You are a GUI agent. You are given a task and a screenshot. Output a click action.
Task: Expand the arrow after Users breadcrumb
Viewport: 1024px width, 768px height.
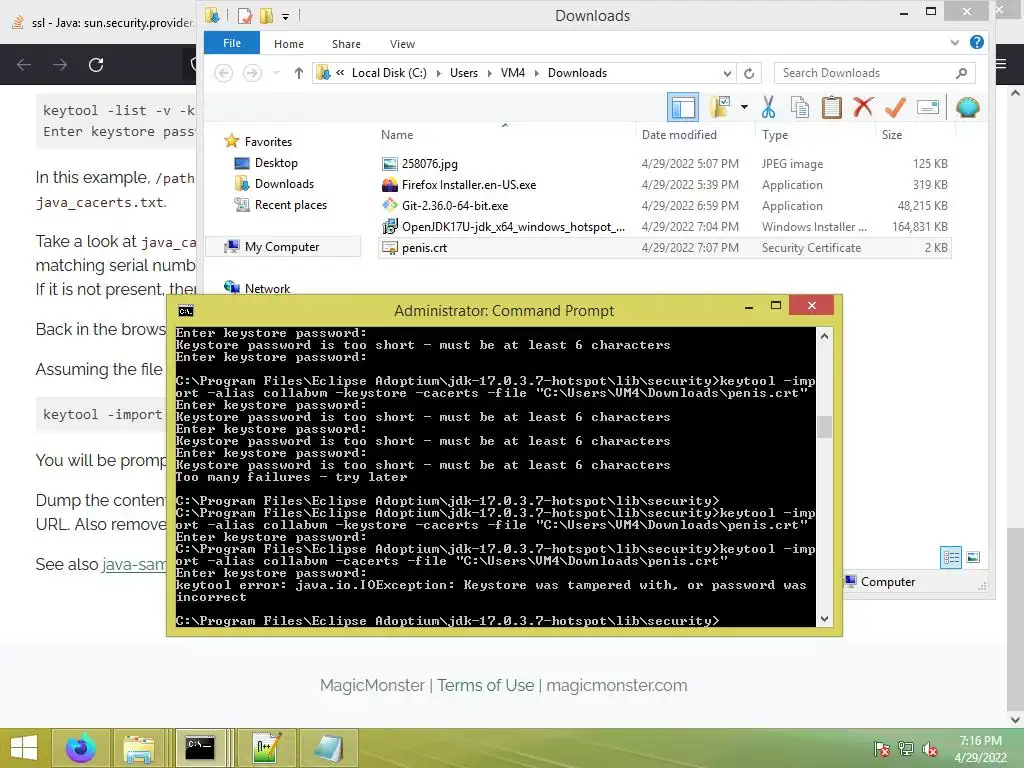point(489,73)
